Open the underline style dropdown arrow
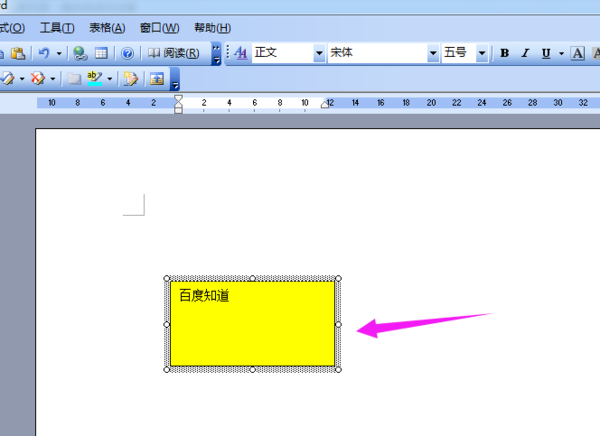600x436 pixels. [561, 53]
